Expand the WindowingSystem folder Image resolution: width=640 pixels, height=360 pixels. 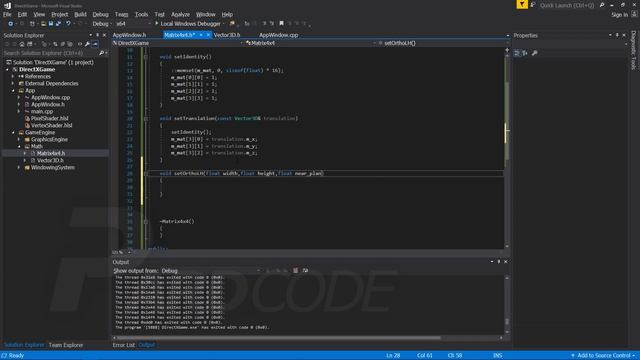19,167
